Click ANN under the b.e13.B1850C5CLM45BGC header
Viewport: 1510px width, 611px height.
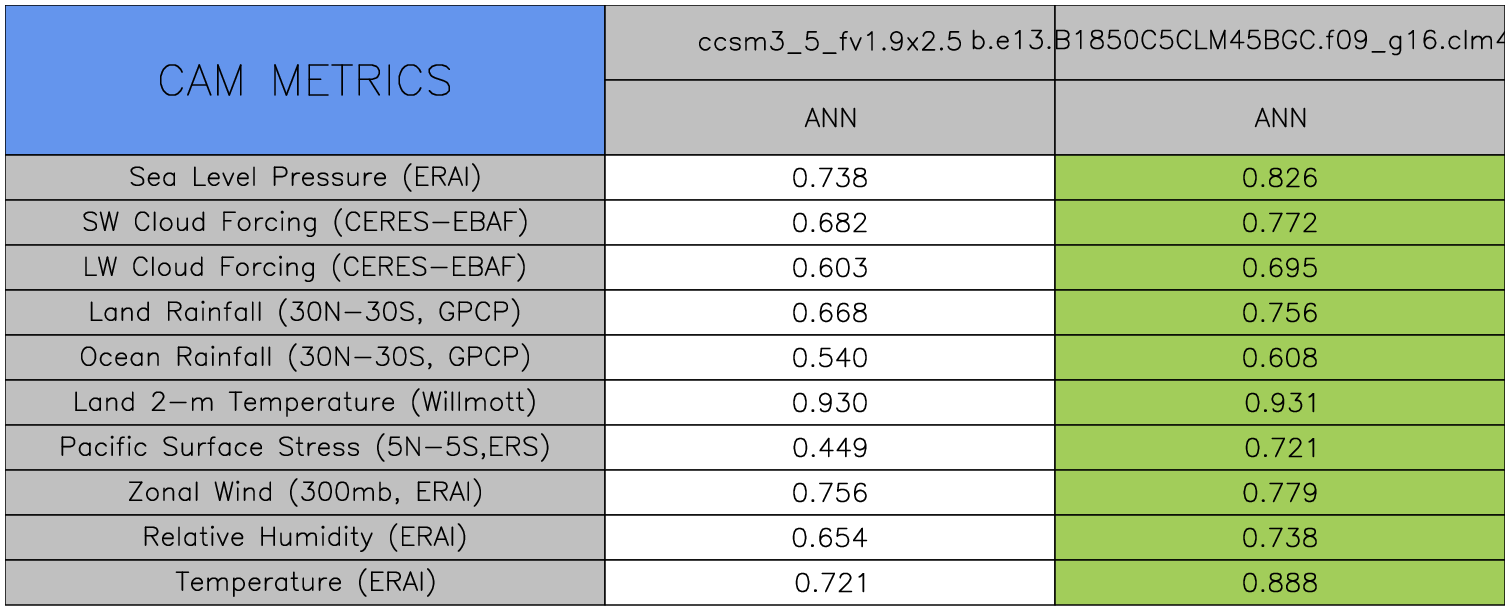[1280, 118]
